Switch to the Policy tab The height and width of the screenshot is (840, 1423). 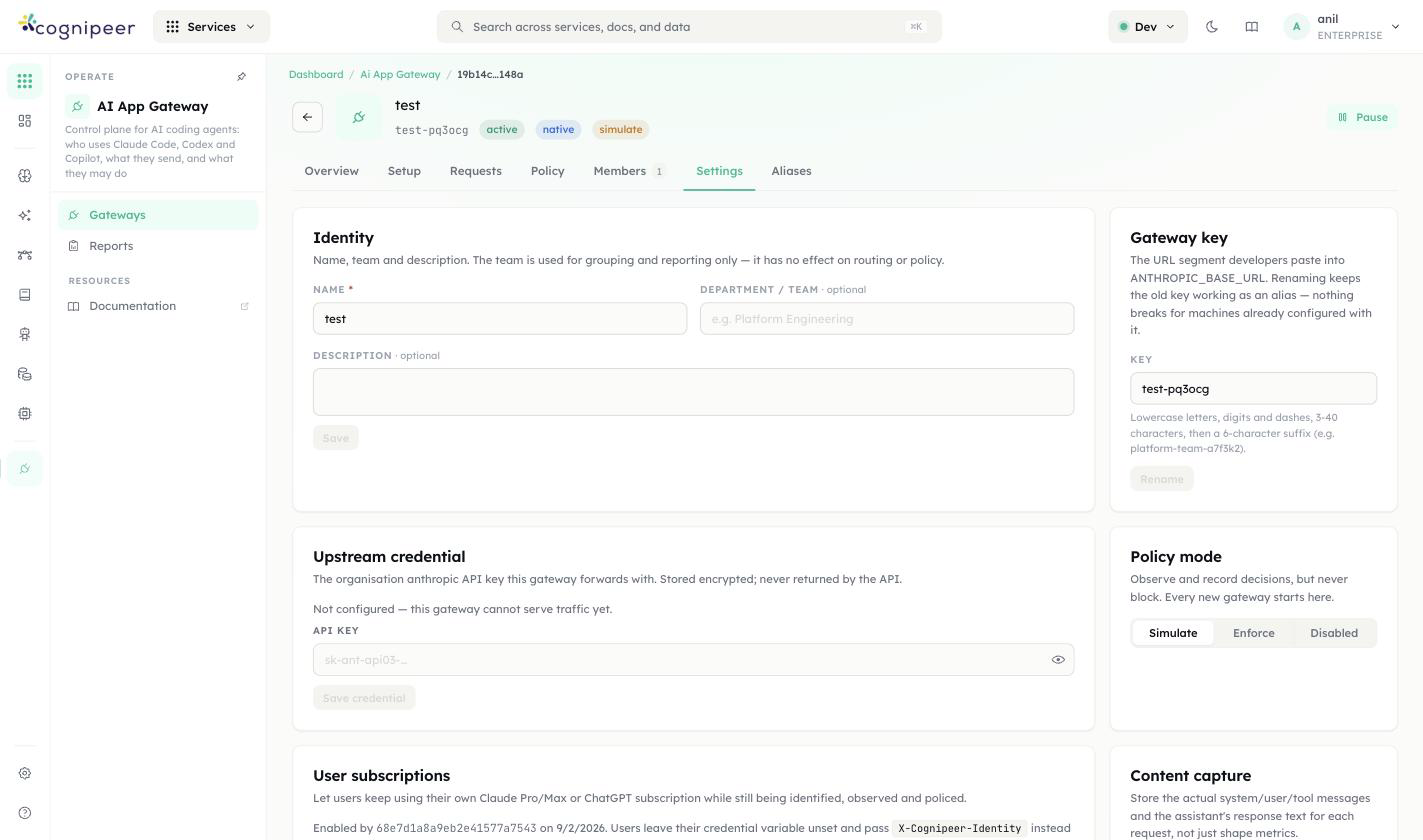click(x=547, y=171)
